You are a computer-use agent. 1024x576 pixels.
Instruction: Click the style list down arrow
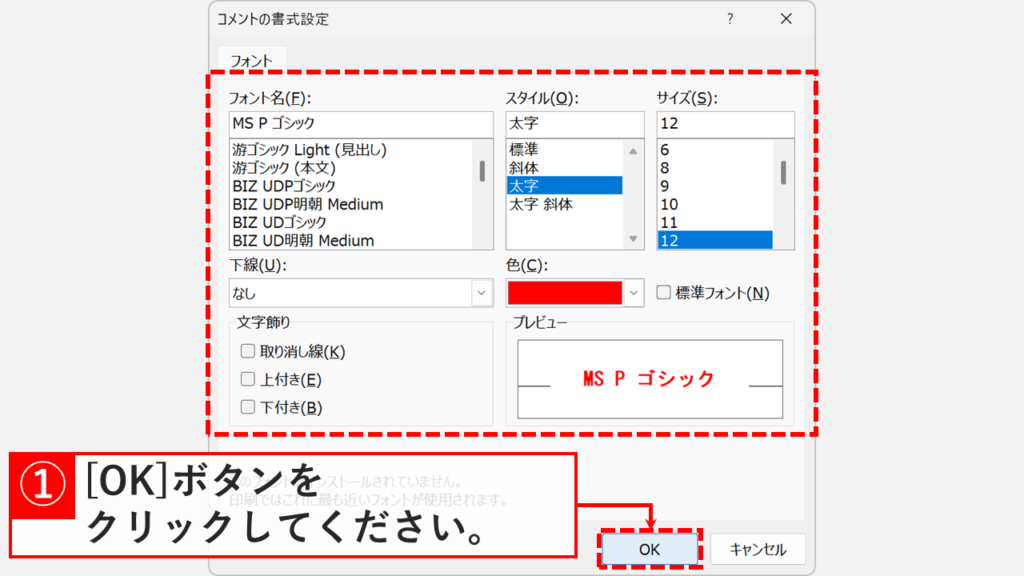(633, 239)
